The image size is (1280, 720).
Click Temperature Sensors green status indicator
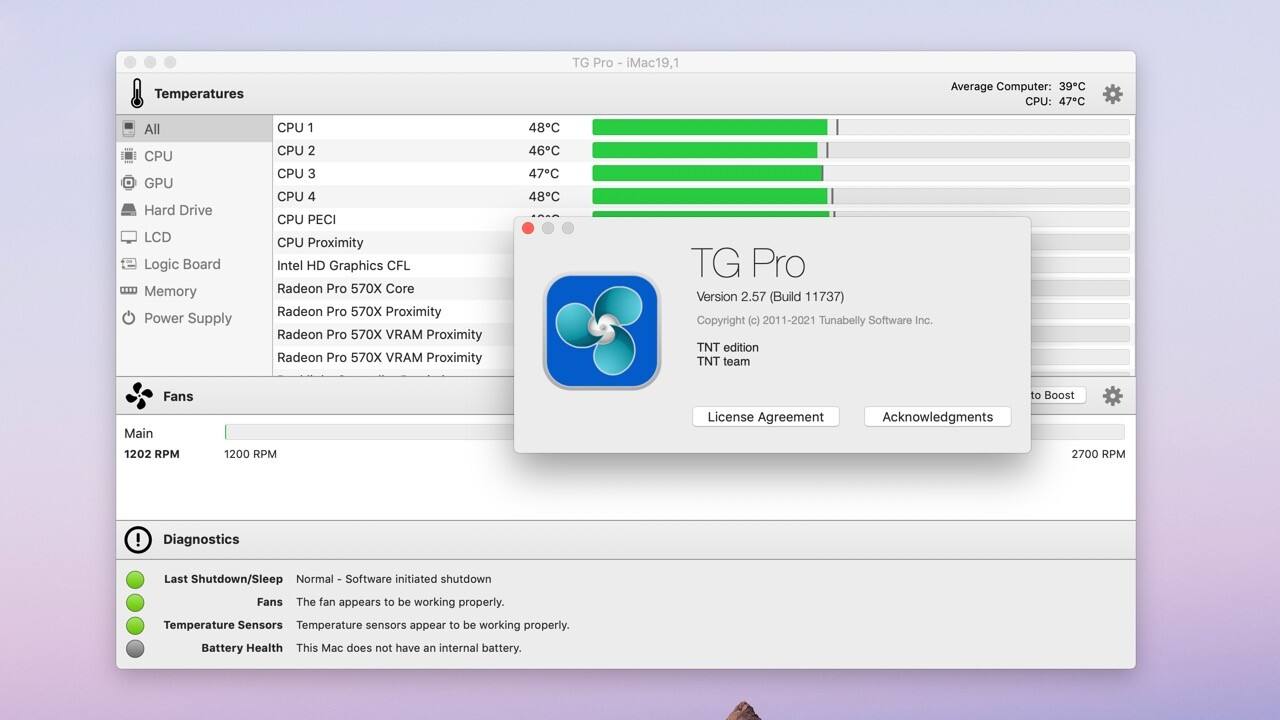coord(135,625)
